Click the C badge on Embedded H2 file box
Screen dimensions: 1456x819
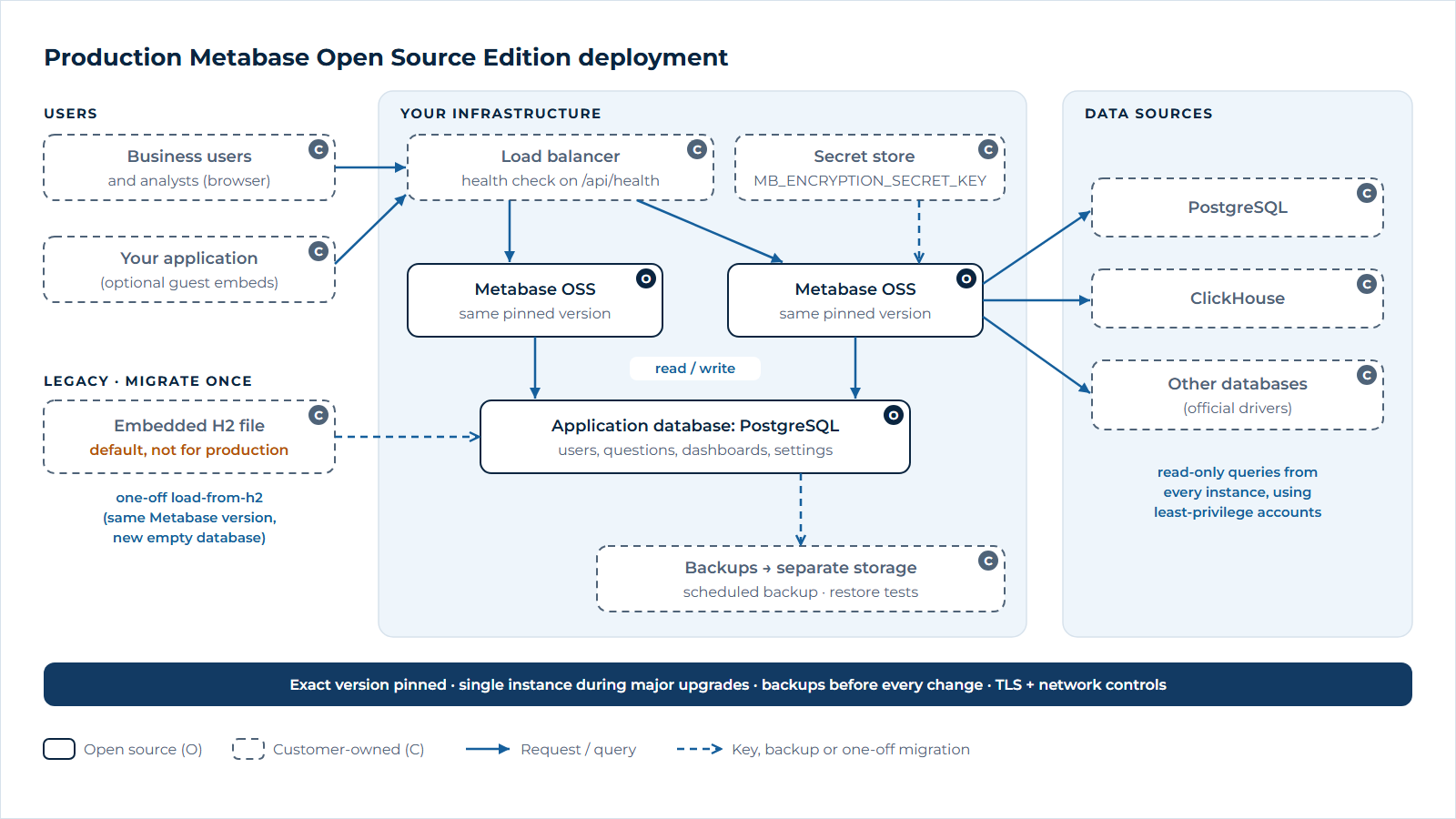pyautogui.click(x=318, y=415)
